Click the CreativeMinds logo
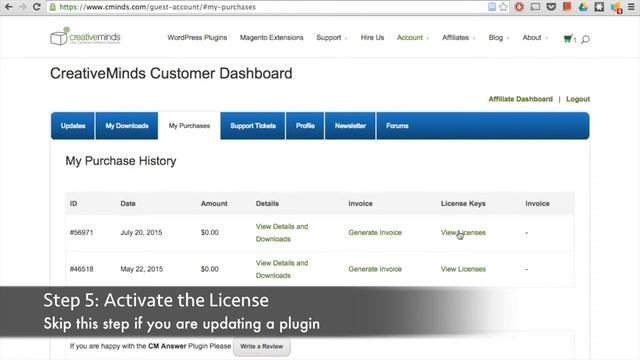Image resolution: width=640 pixels, height=360 pixels. pyautogui.click(x=85, y=37)
